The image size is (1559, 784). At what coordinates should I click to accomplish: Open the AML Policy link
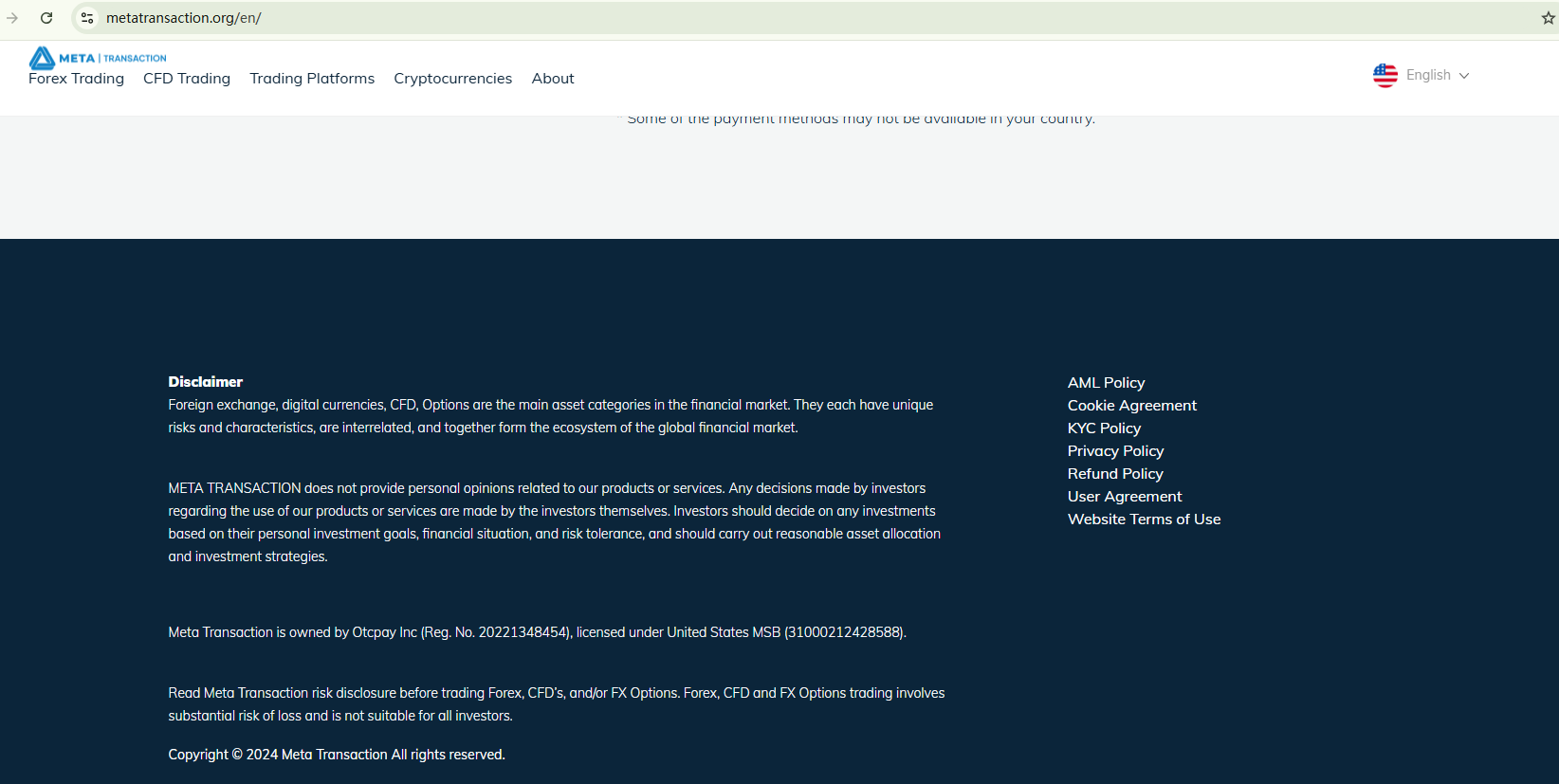click(1107, 383)
